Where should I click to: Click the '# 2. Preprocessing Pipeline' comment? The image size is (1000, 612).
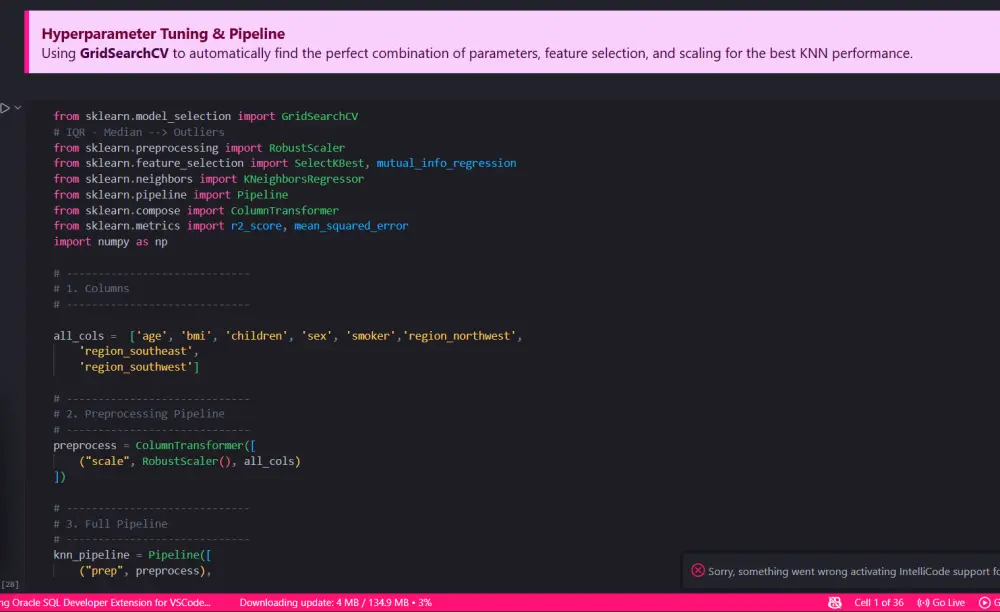[x=139, y=414]
